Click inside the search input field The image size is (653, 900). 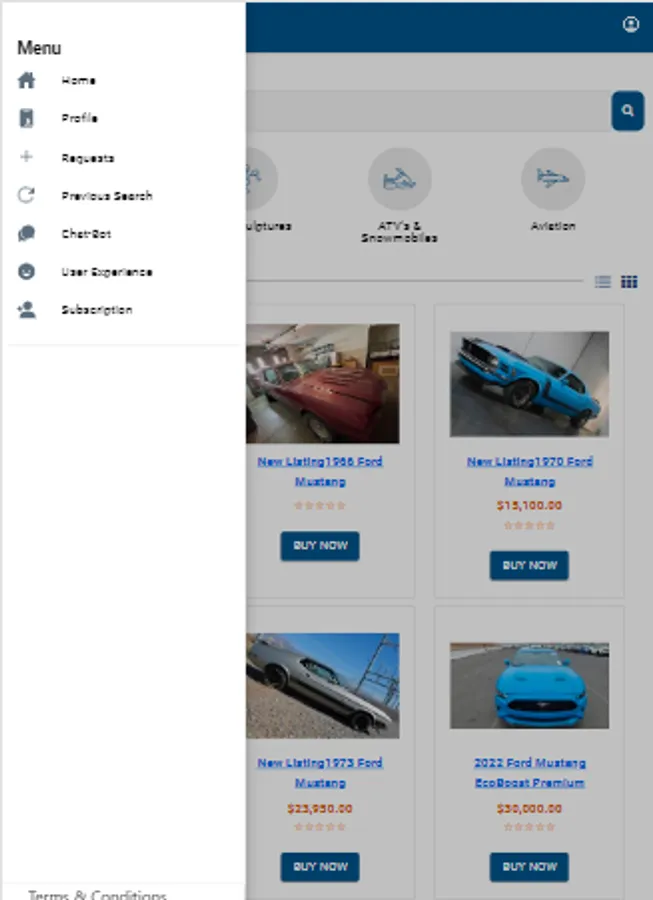[x=428, y=111]
